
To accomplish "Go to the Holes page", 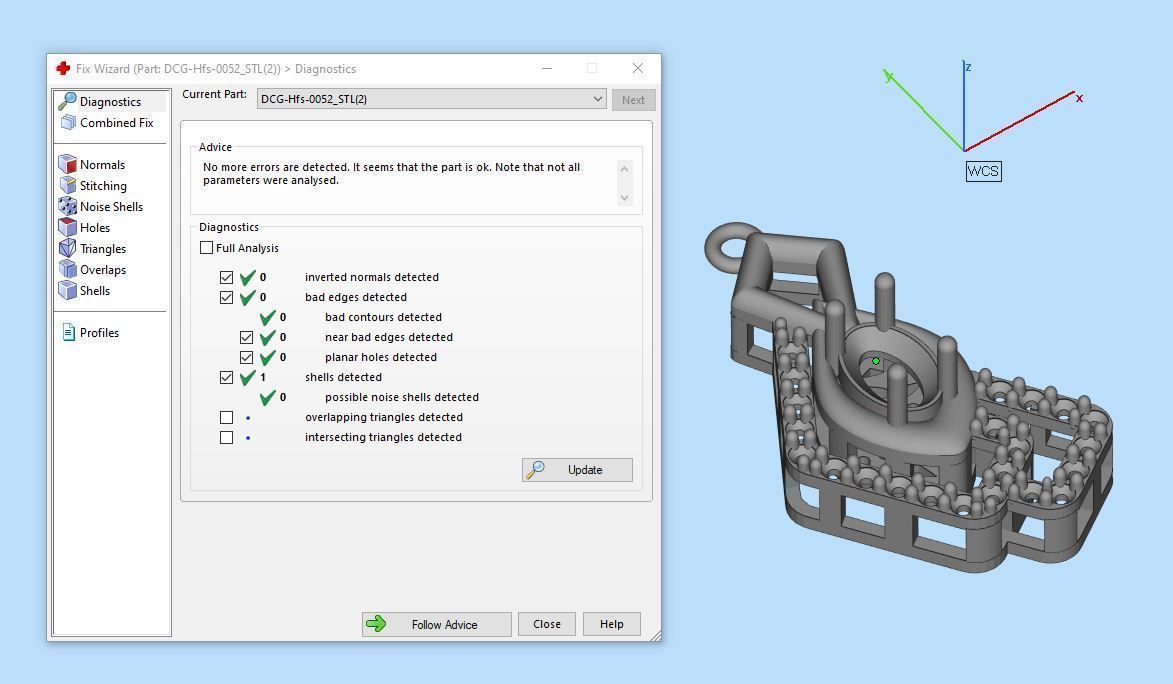I will (95, 227).
